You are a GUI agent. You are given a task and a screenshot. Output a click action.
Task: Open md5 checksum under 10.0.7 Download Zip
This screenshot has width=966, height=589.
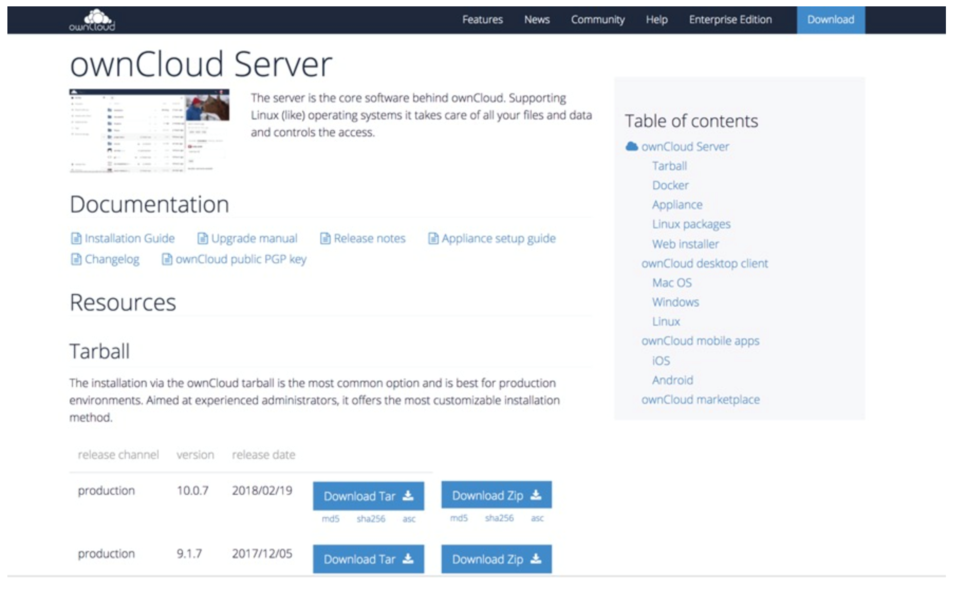click(458, 518)
